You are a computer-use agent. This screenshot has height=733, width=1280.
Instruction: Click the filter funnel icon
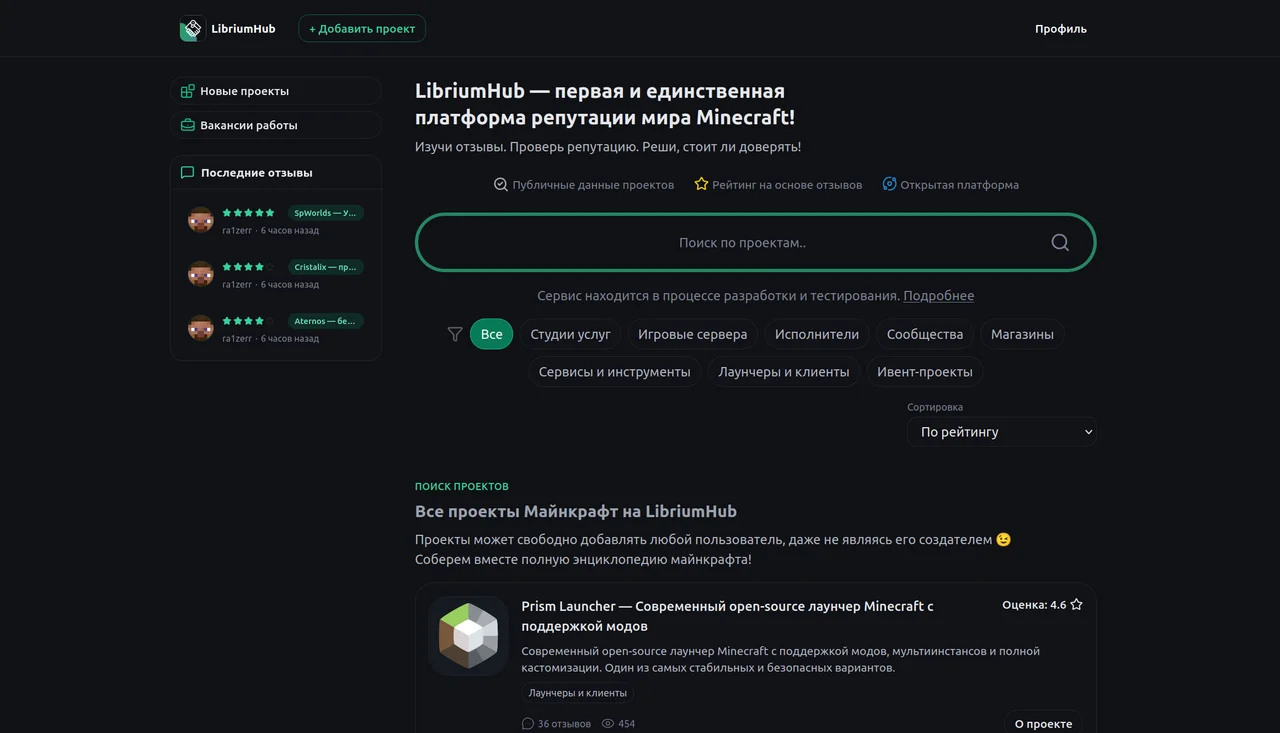[455, 334]
